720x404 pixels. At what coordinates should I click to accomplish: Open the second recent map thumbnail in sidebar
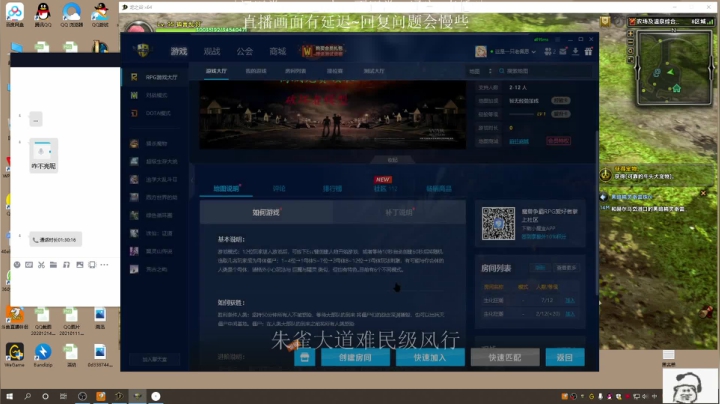pyautogui.click(x=134, y=162)
